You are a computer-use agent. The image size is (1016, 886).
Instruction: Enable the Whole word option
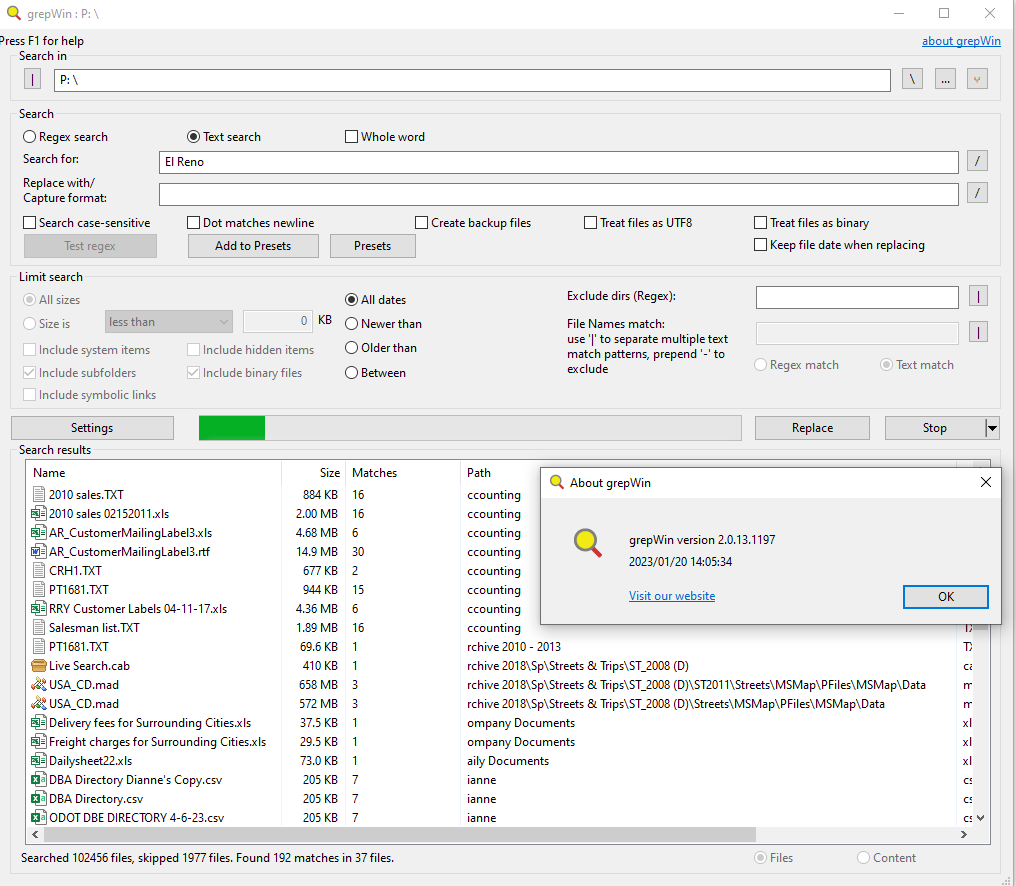pyautogui.click(x=351, y=136)
